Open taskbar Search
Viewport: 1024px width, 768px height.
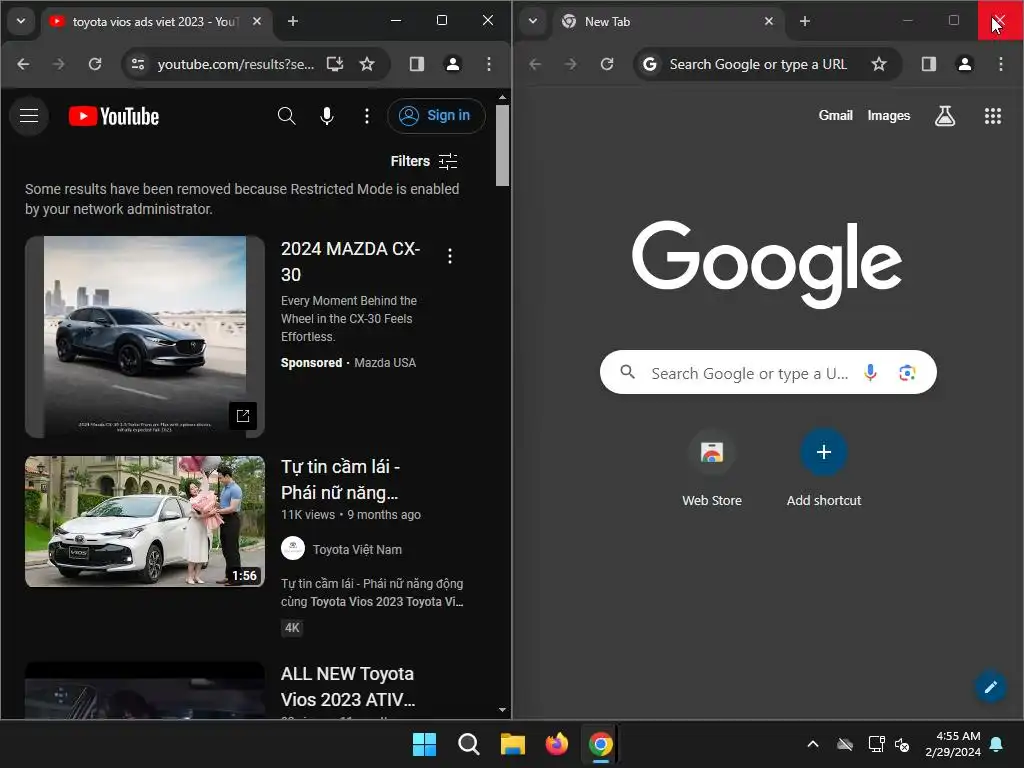[469, 744]
